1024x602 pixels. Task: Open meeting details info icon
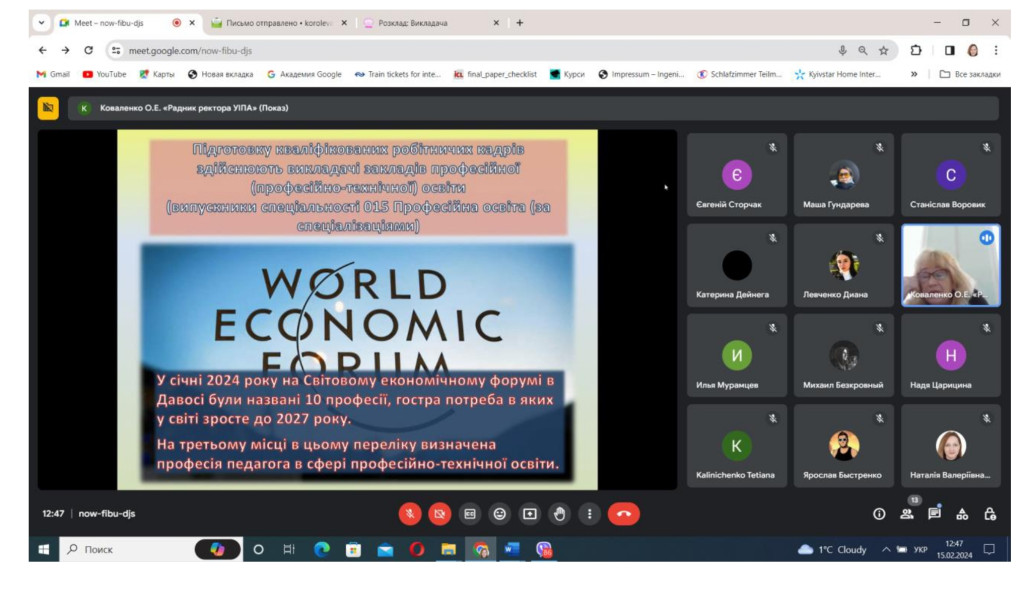coord(879,514)
